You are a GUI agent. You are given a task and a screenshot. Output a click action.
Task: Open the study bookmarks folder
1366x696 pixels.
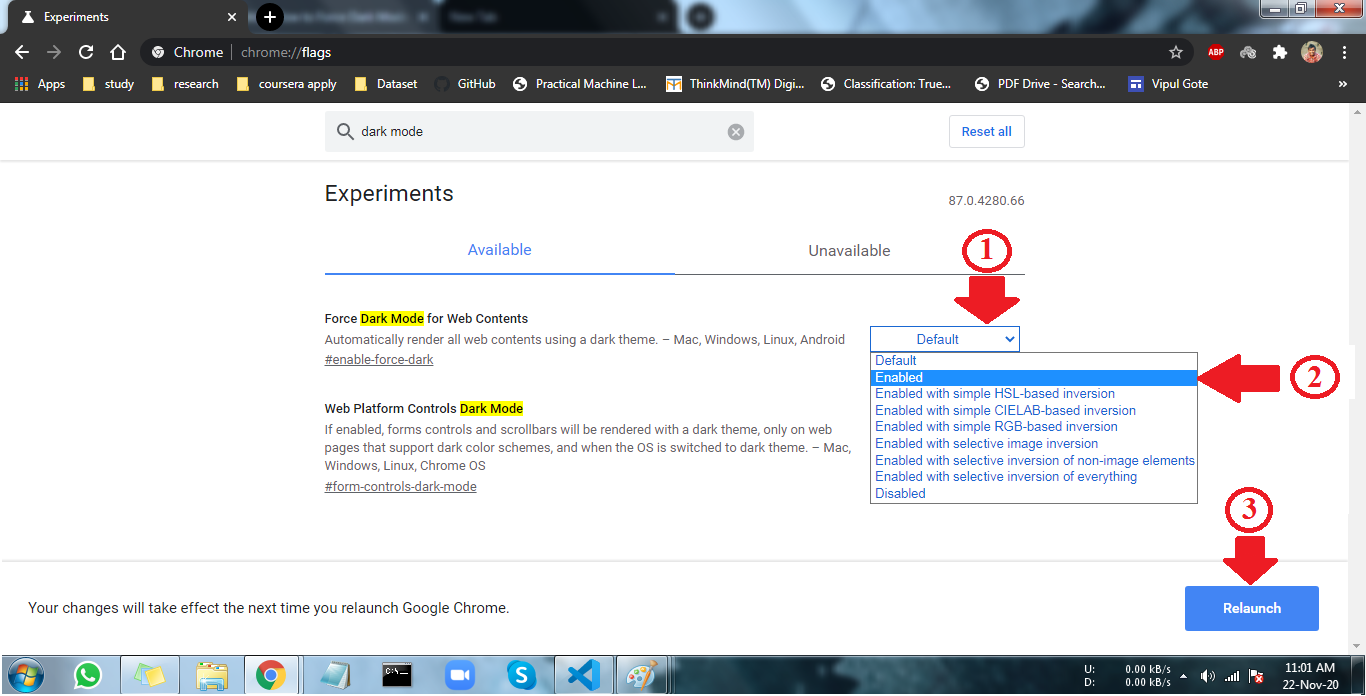point(108,84)
